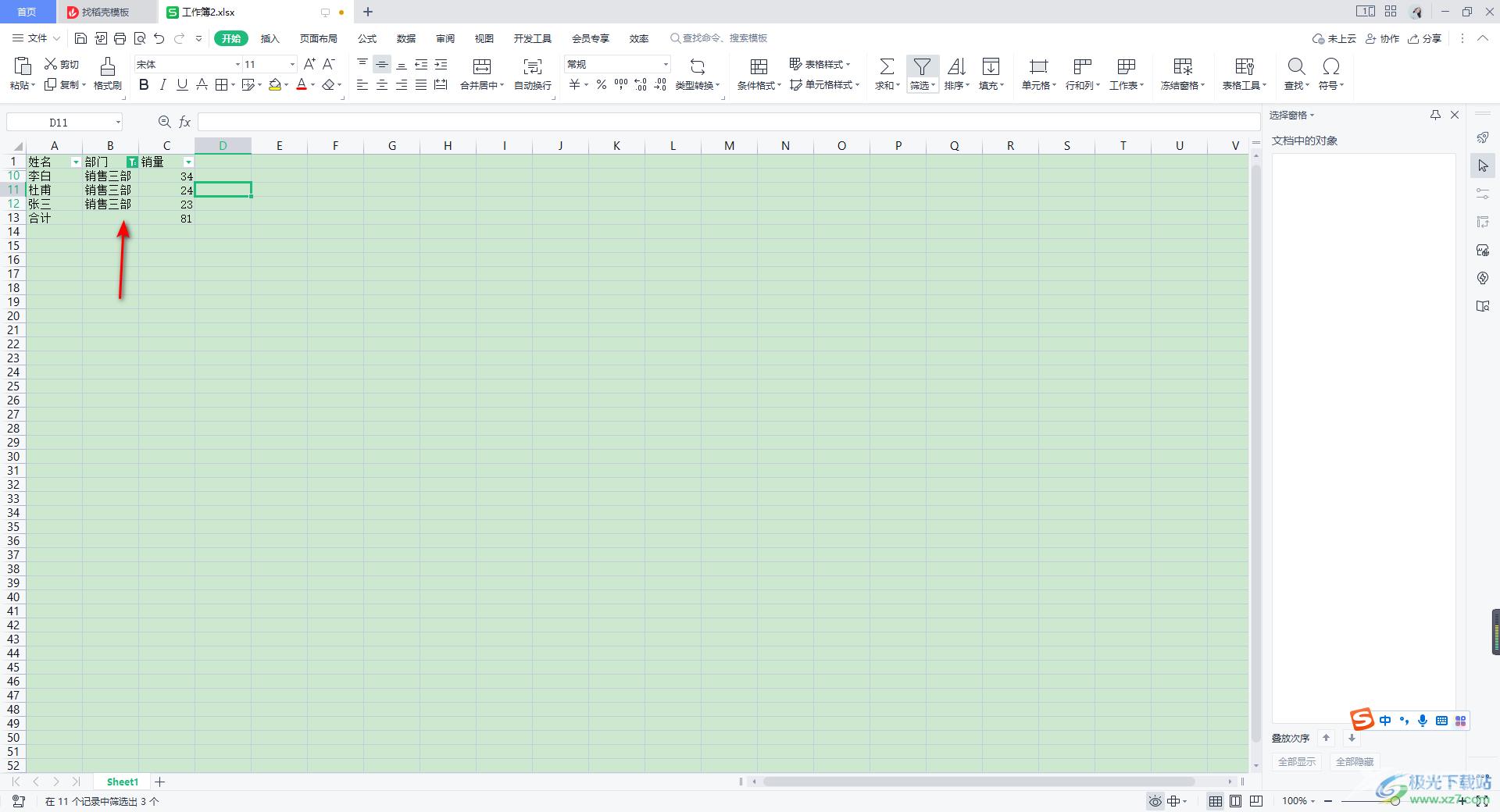This screenshot has height=812, width=1500.
Task: Switch to page layout view icon
Action: coord(1235,801)
